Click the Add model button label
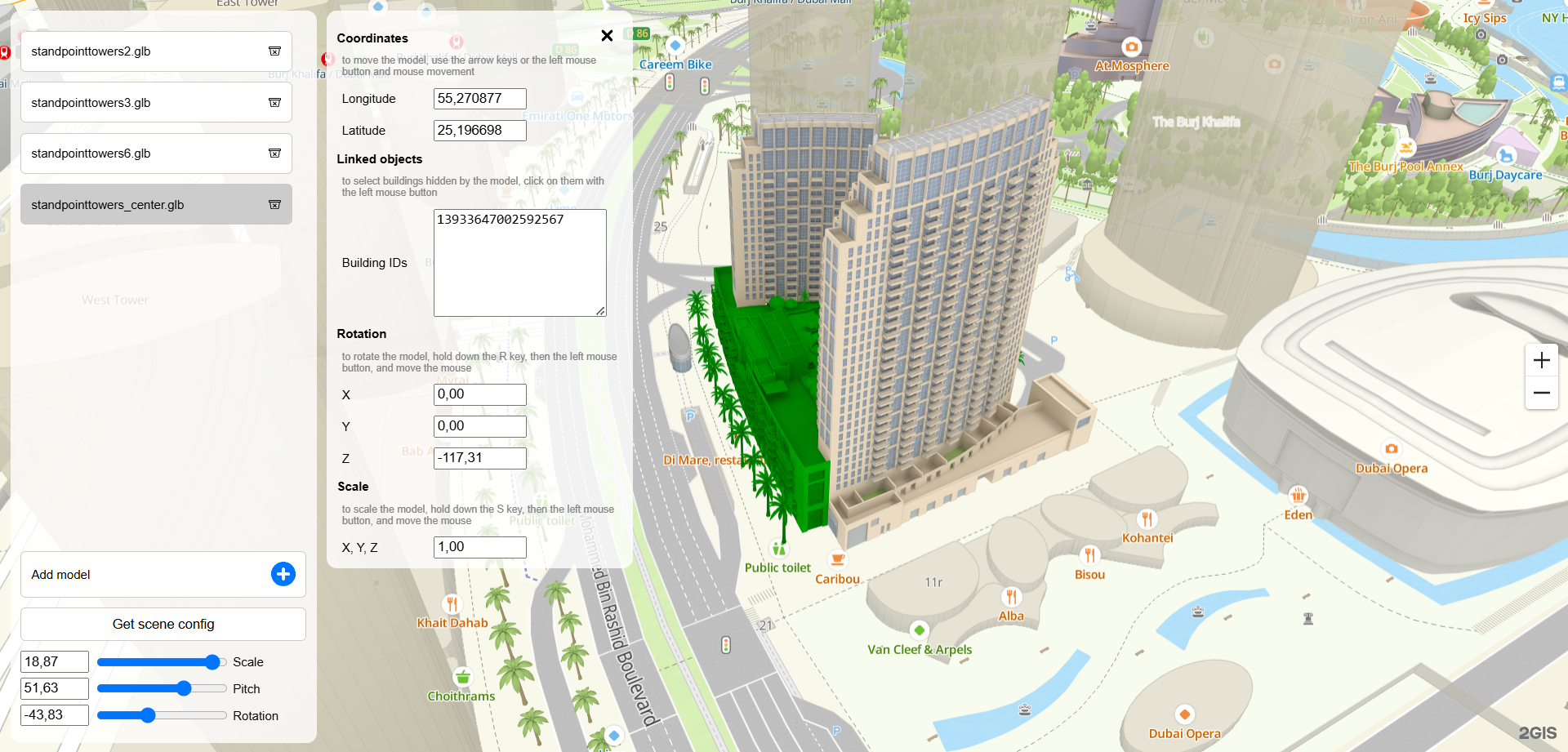 (x=61, y=575)
